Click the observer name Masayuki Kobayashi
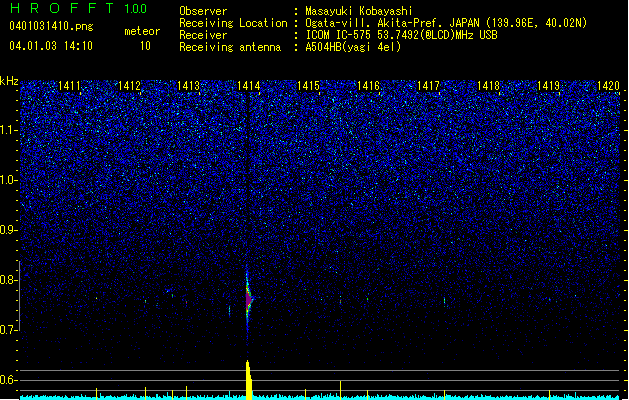Image resolution: width=629 pixels, height=400 pixels. (x=359, y=11)
